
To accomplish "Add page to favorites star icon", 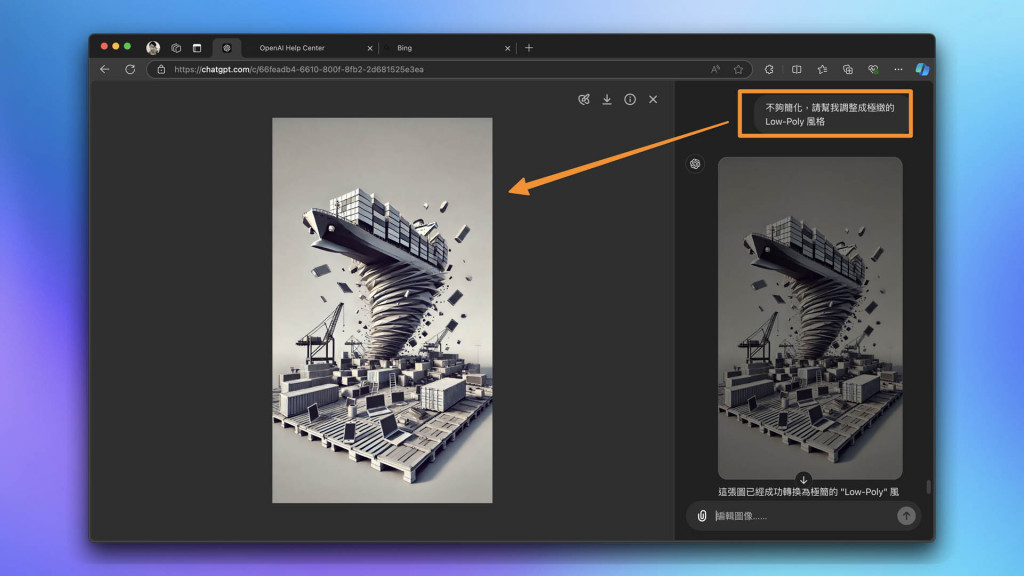I will point(738,69).
